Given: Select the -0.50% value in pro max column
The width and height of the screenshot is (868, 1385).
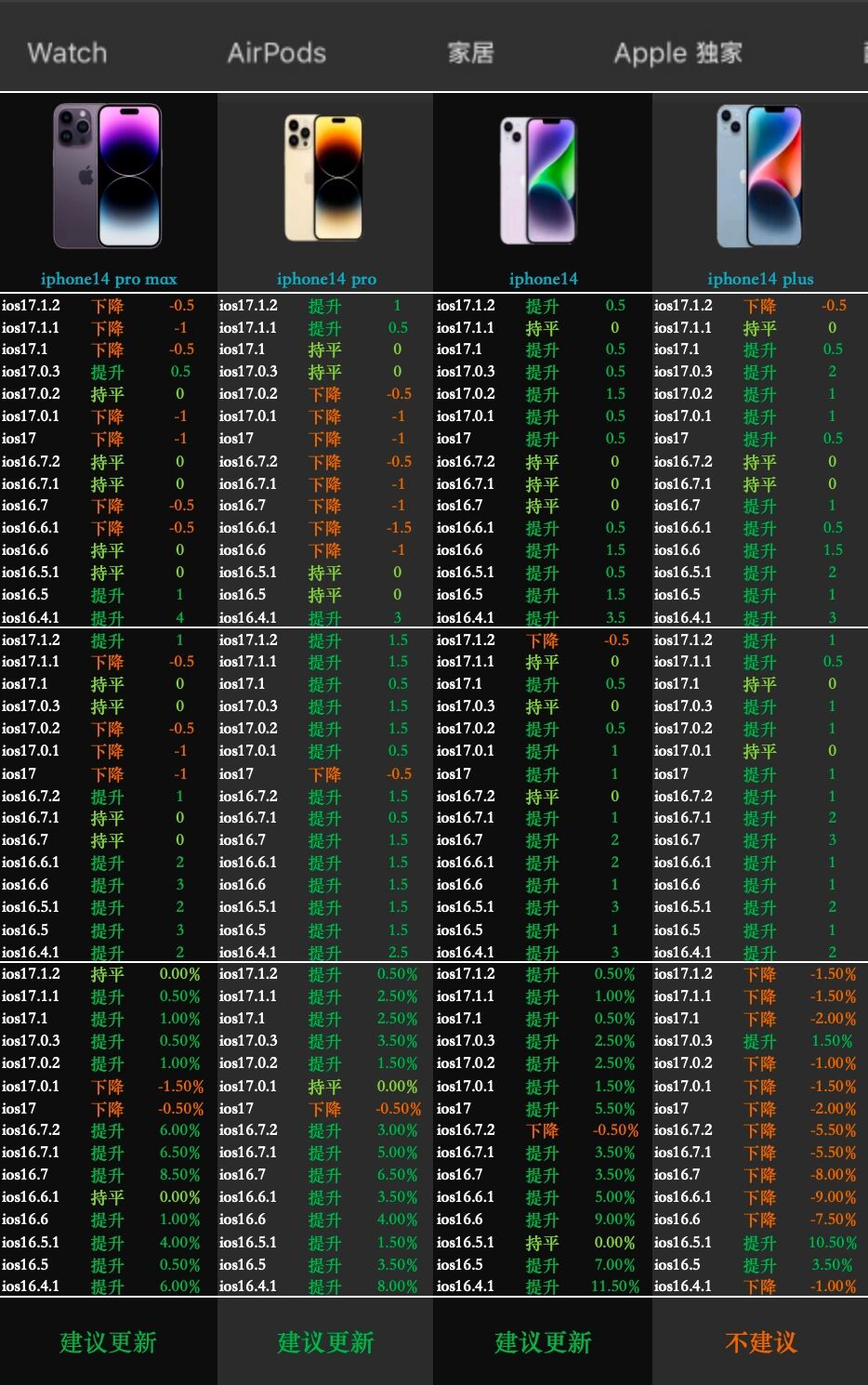Looking at the screenshot, I should [180, 1109].
